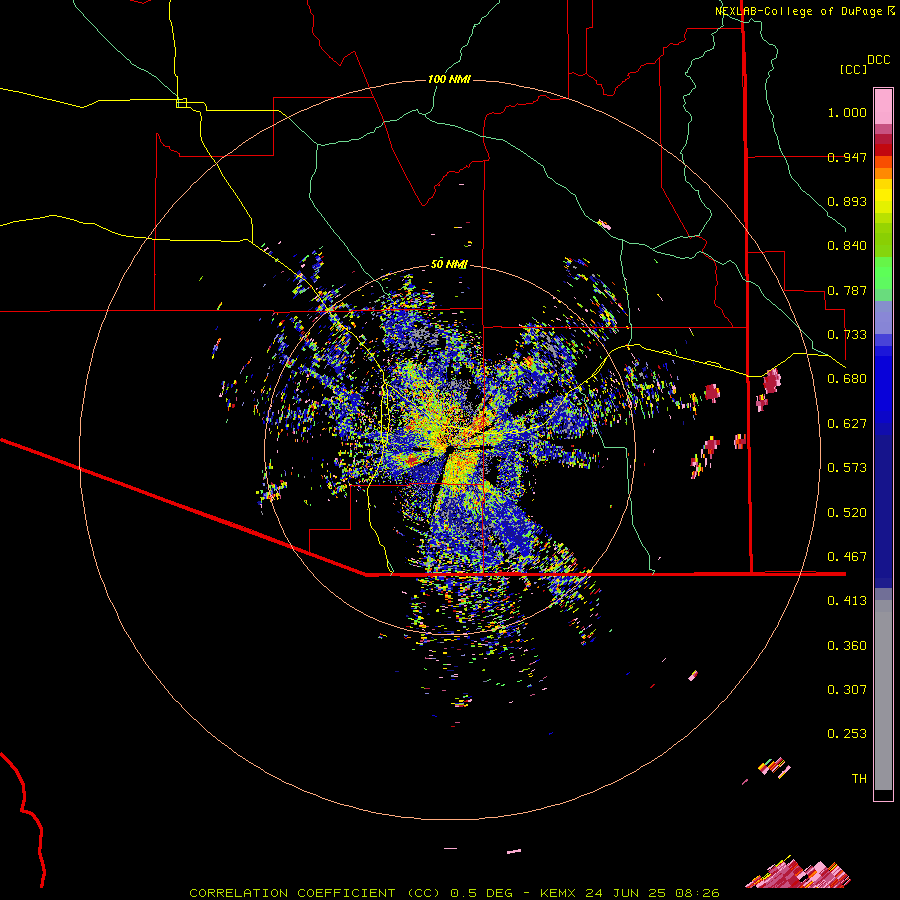Click the 24 JUN 25 08:26 timestamp
The height and width of the screenshot is (900, 900).
point(652,893)
